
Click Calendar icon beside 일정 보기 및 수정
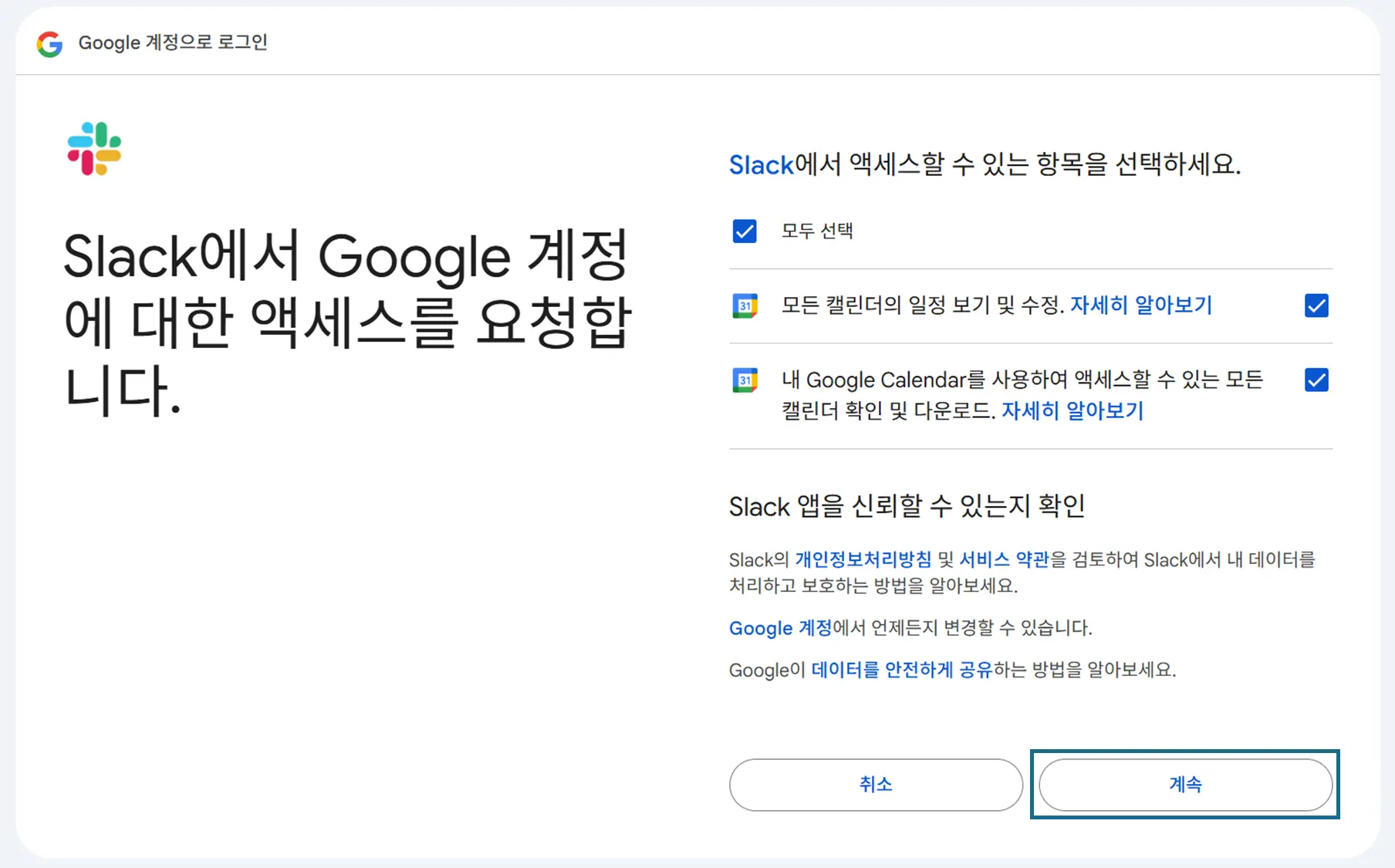pos(745,306)
